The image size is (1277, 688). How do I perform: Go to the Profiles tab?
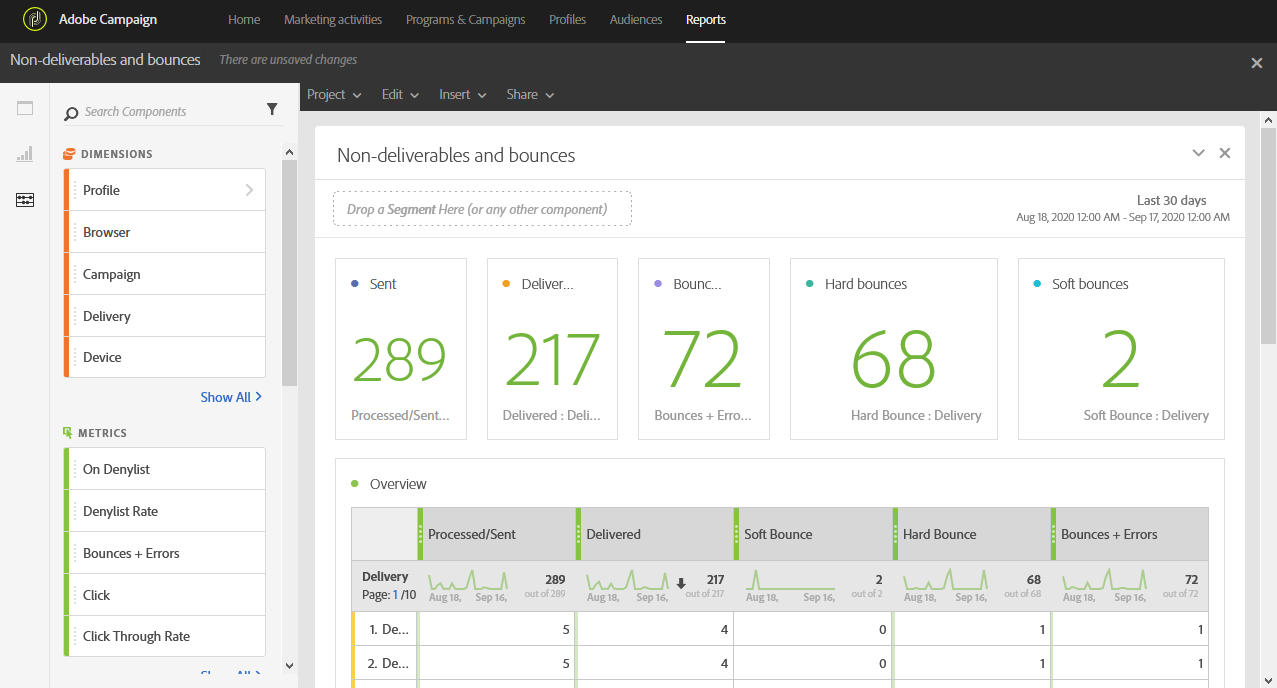click(567, 20)
